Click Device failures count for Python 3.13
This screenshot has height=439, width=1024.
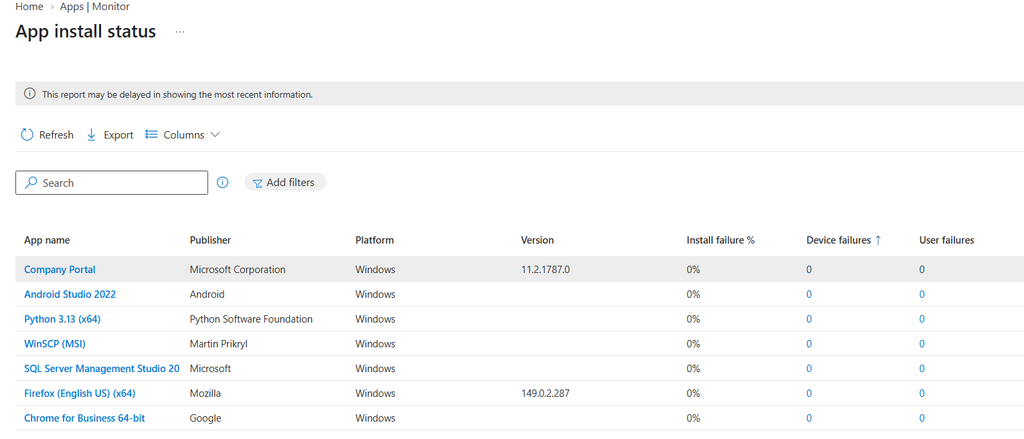[x=809, y=319]
